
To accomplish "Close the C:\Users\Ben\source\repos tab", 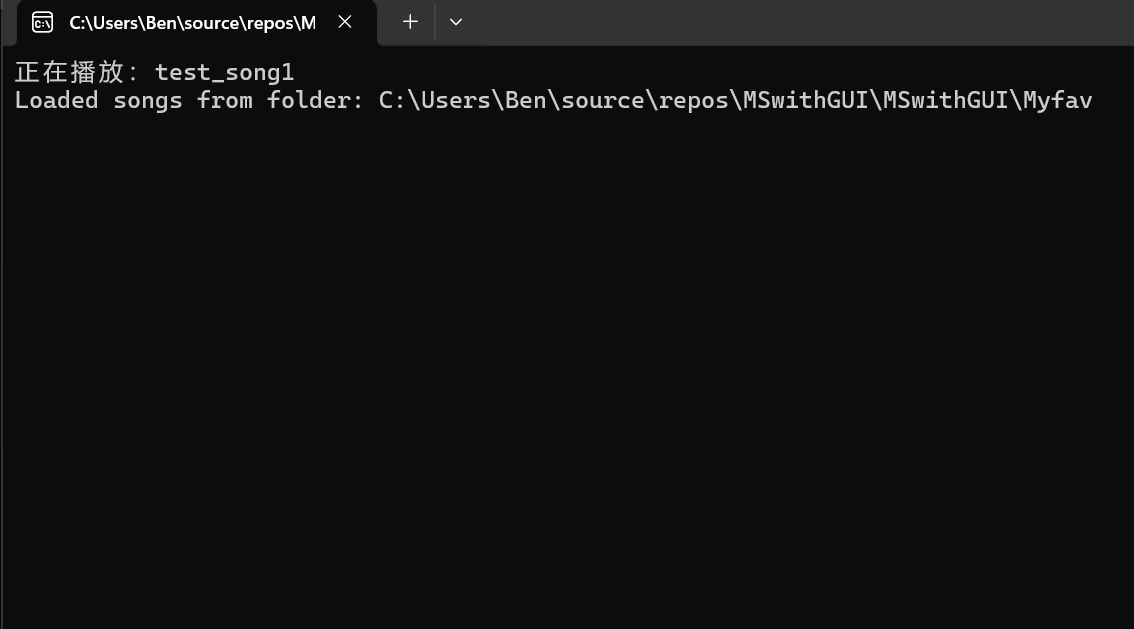I will click(x=345, y=22).
